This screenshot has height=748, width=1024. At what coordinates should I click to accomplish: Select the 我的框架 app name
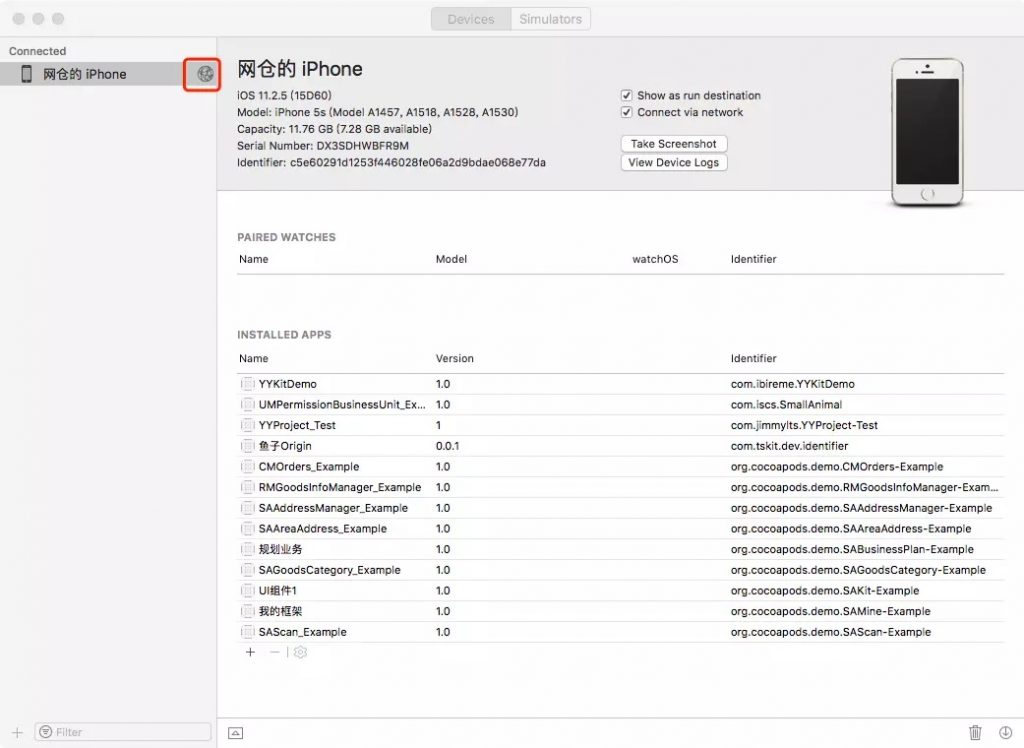[280, 611]
